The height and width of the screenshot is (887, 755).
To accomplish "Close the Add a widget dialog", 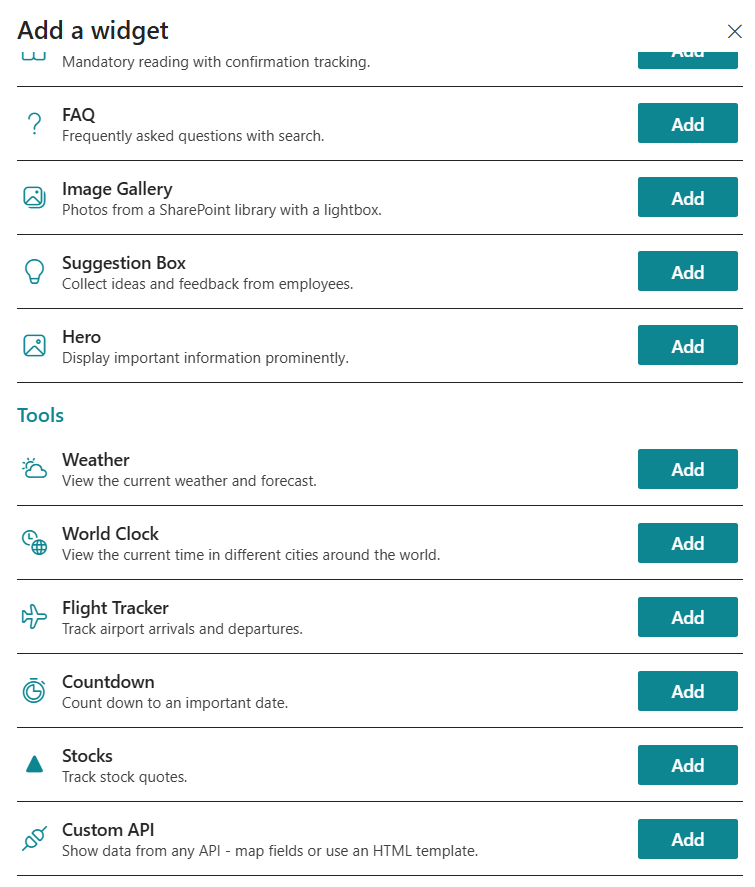I will 735,31.
